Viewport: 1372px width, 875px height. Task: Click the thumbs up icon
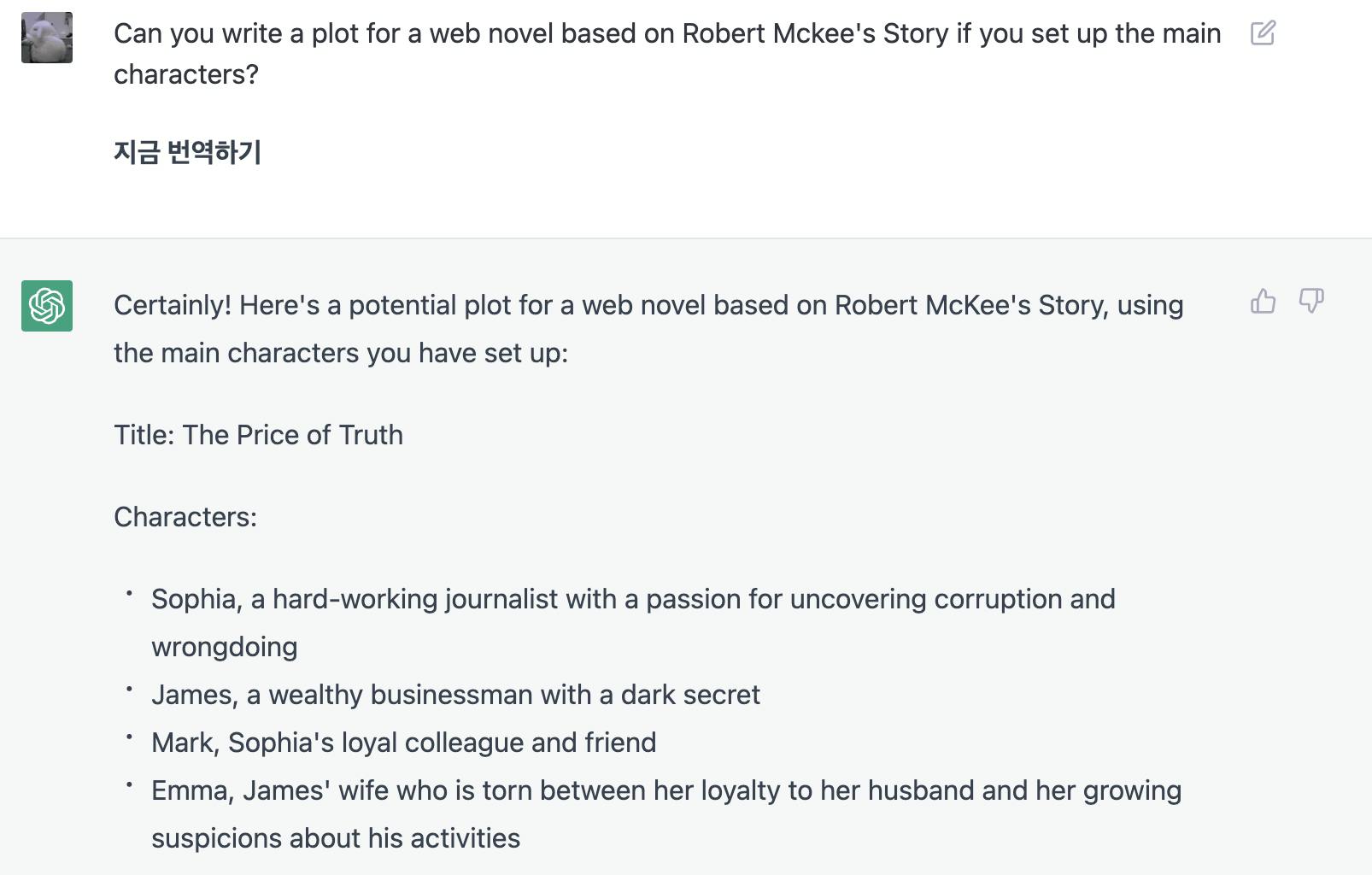tap(1263, 301)
